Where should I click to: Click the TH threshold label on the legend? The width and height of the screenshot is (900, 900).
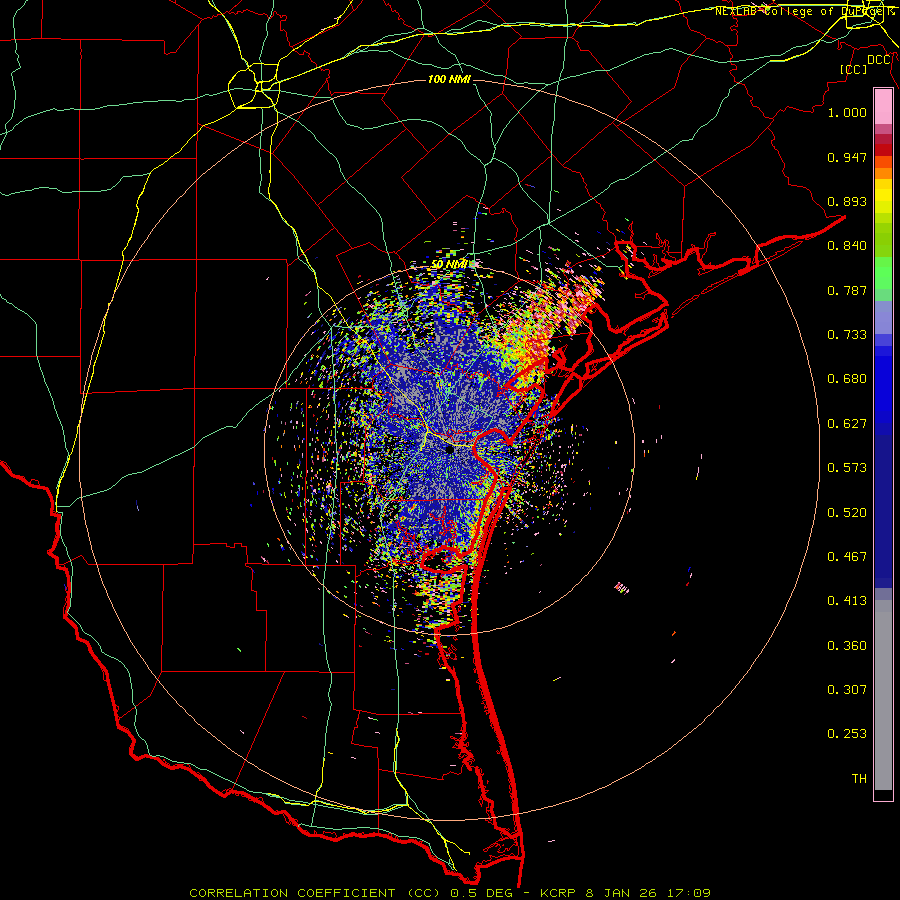(859, 779)
